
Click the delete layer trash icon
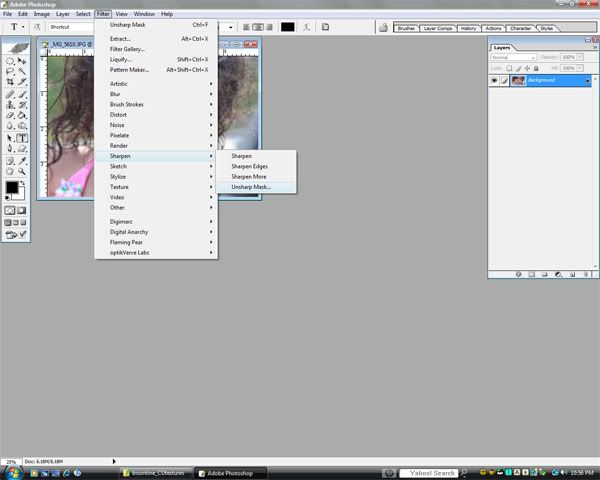[x=585, y=274]
